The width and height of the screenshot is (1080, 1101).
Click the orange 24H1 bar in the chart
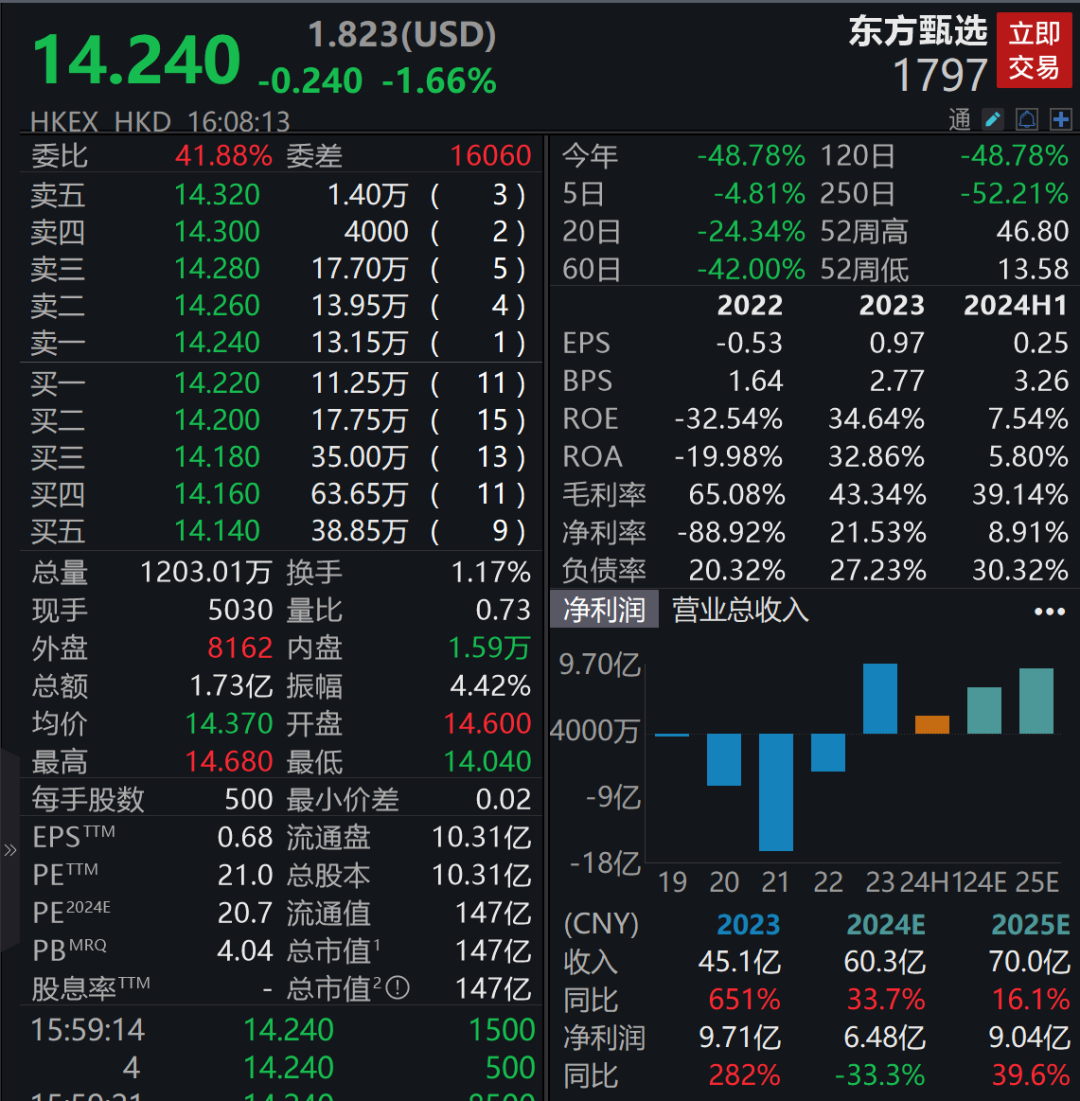tap(932, 725)
